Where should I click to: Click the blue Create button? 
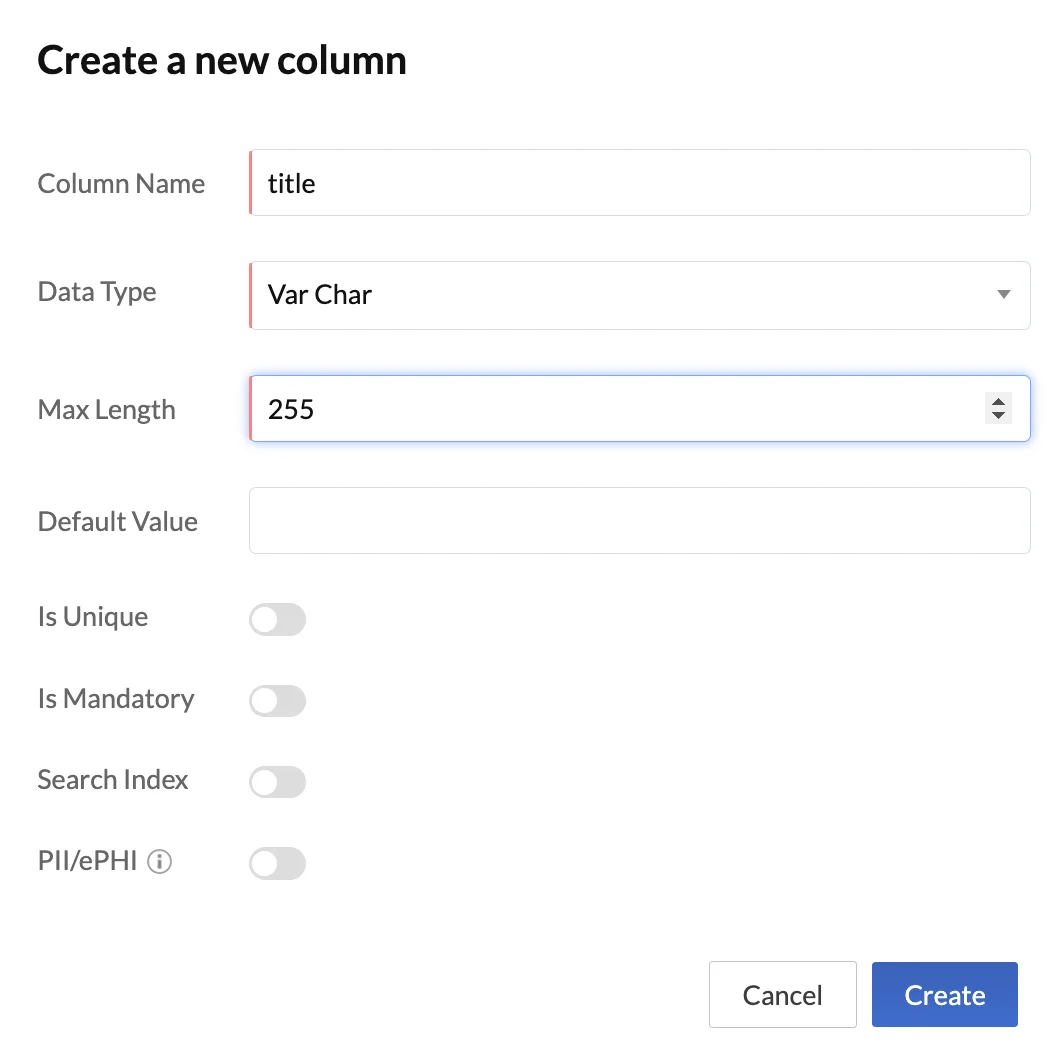tap(944, 995)
